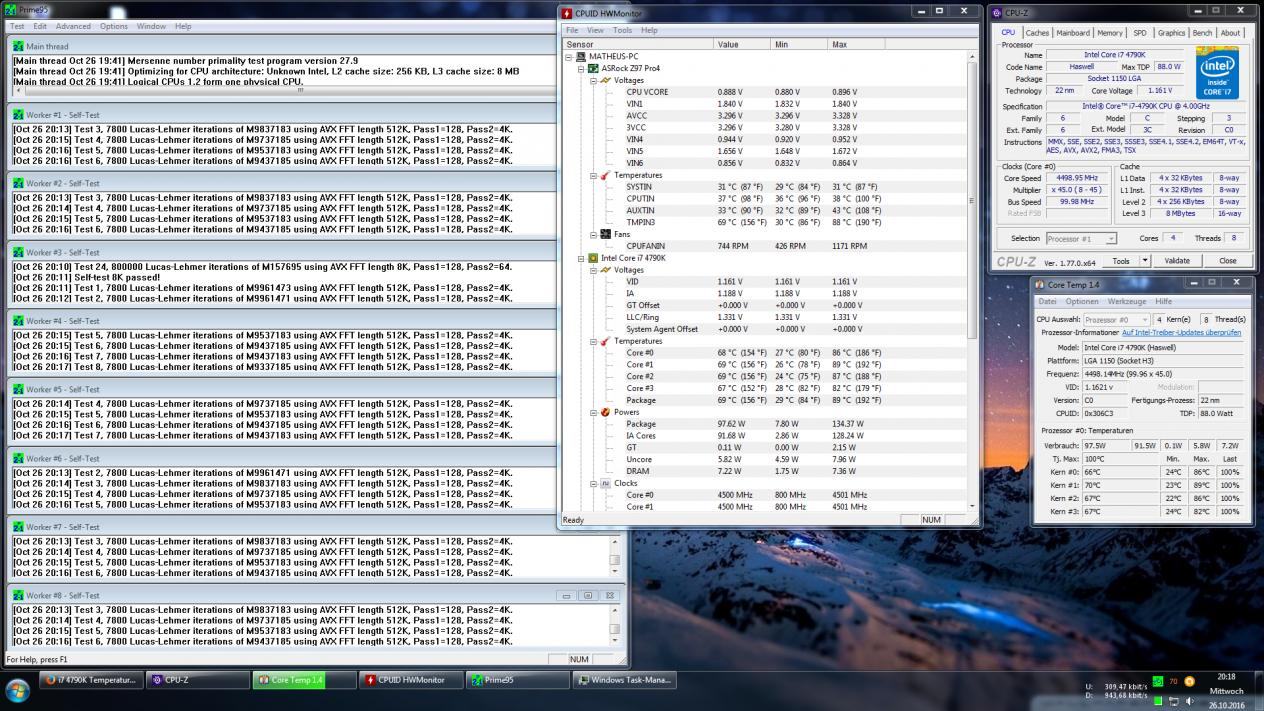1264x711 pixels.
Task: Select the CPU VCORE row in HWMonitor
Action: [766, 92]
